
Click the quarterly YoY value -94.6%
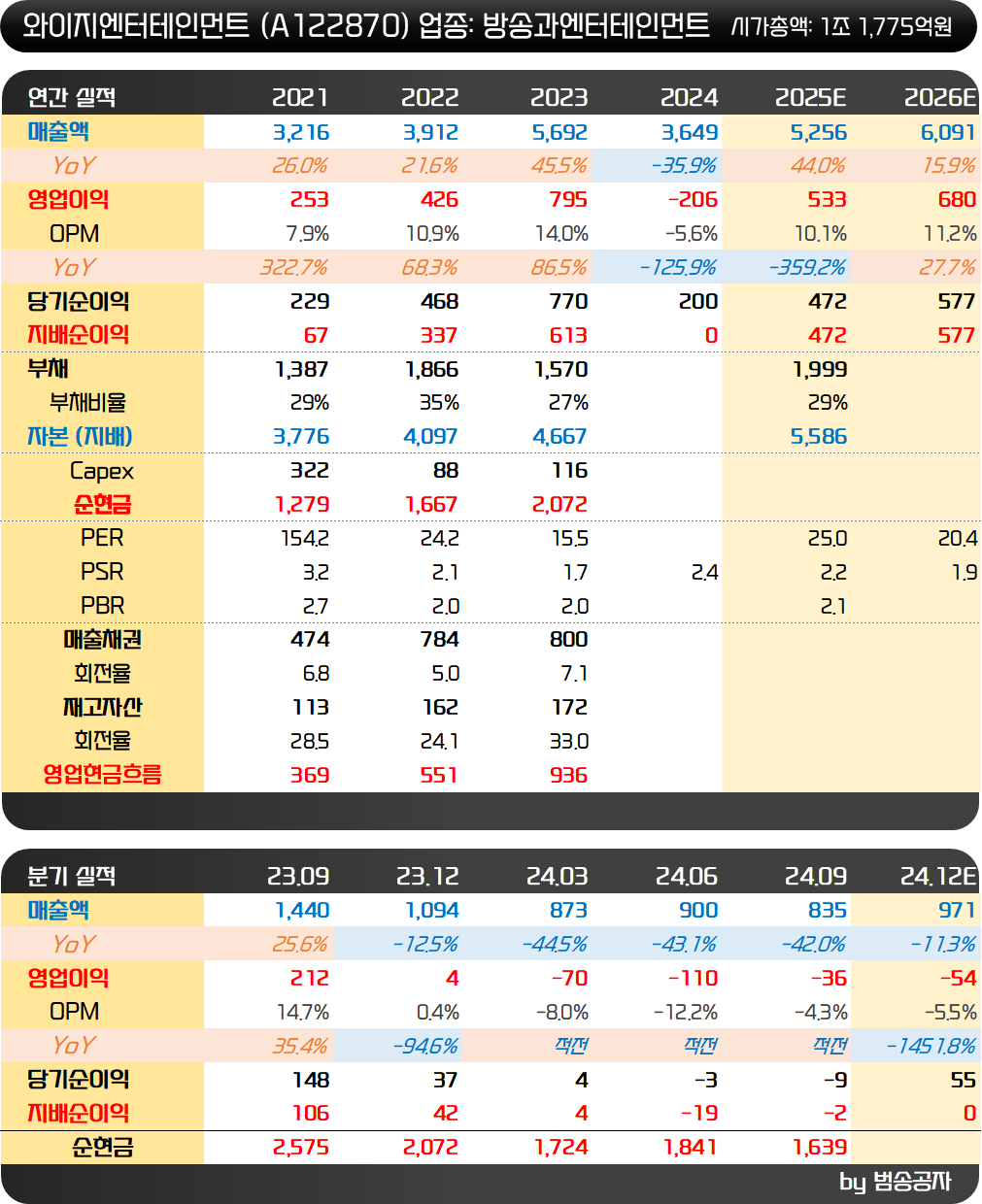[x=425, y=1047]
